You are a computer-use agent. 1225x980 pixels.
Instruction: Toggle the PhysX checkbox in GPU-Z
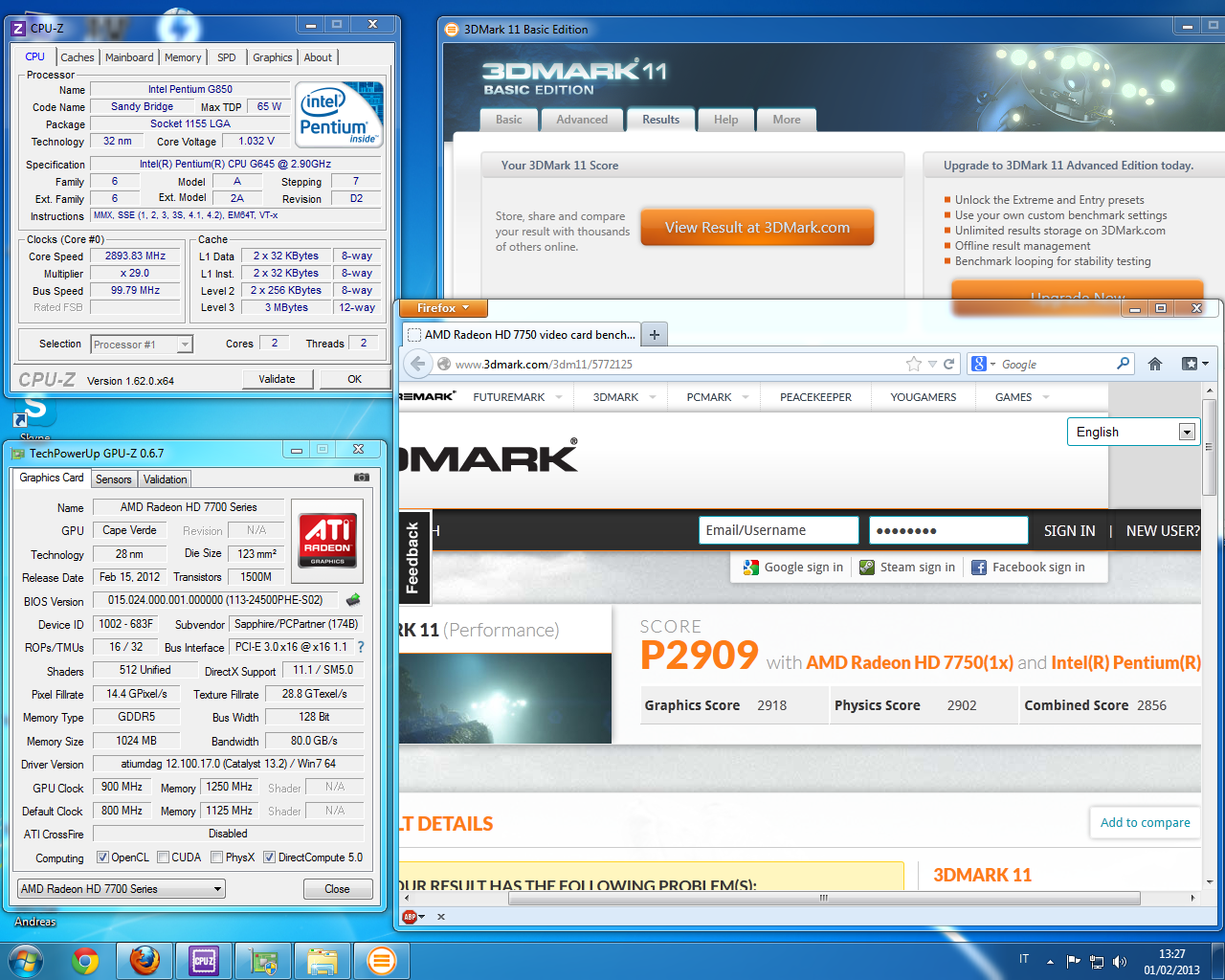click(x=217, y=857)
